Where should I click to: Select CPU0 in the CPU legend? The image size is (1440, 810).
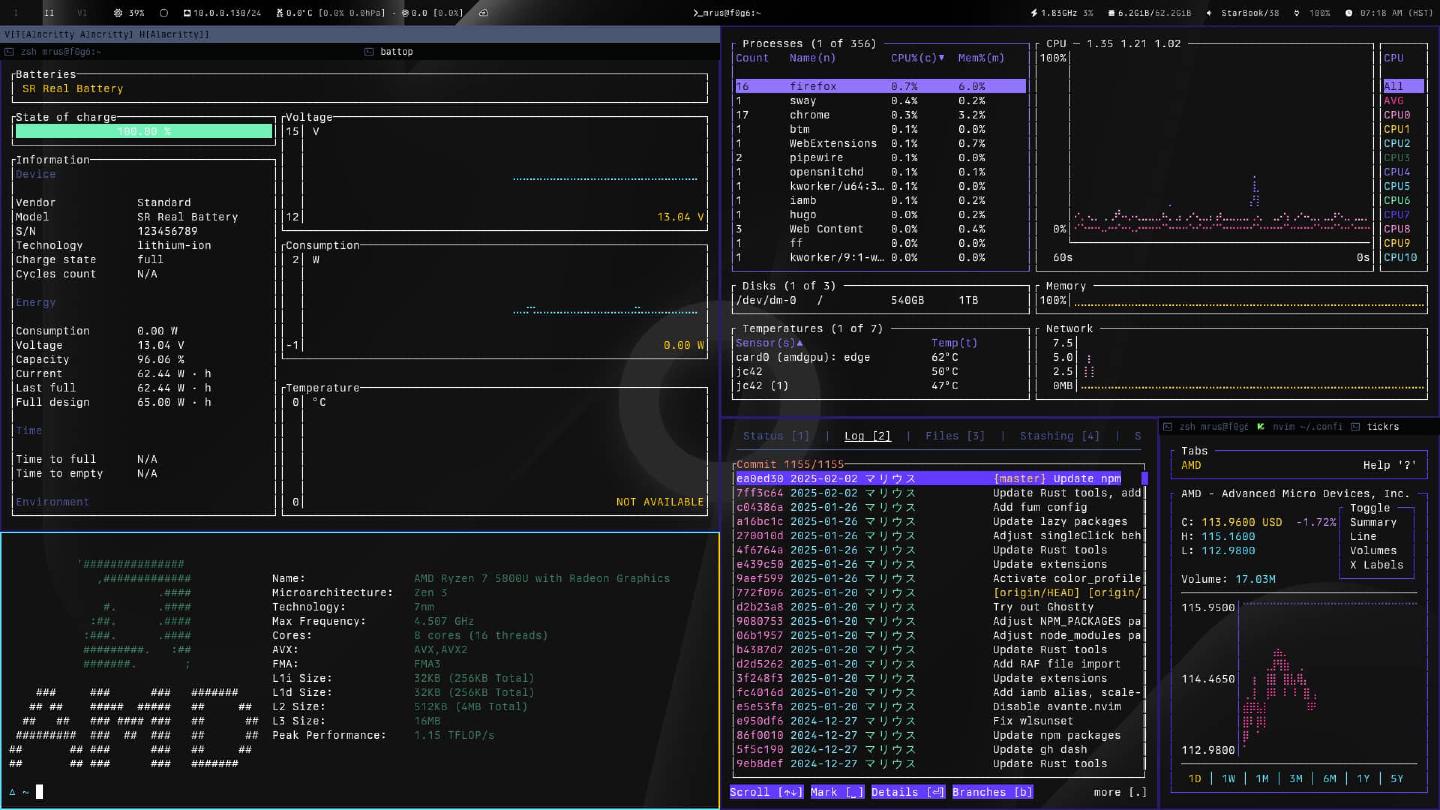point(1397,115)
